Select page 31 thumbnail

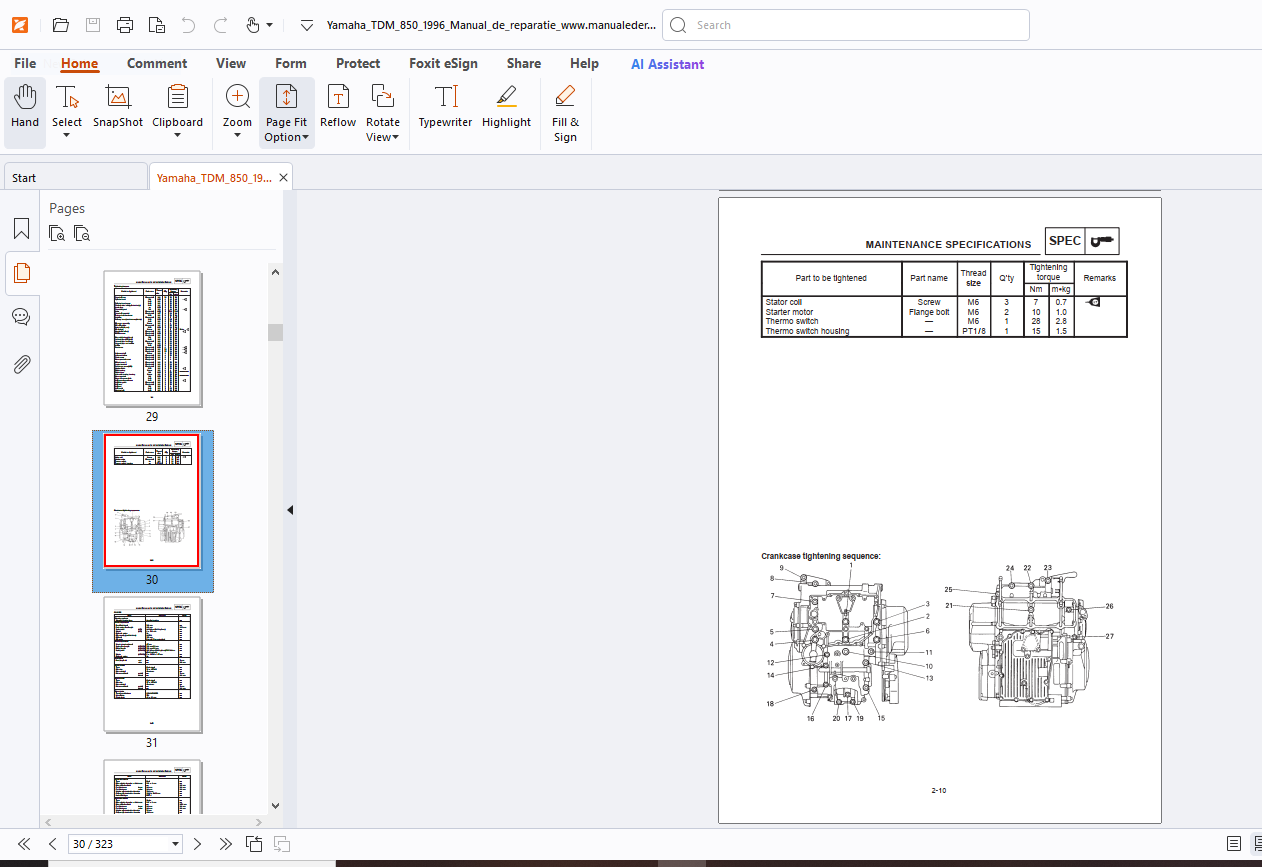153,665
